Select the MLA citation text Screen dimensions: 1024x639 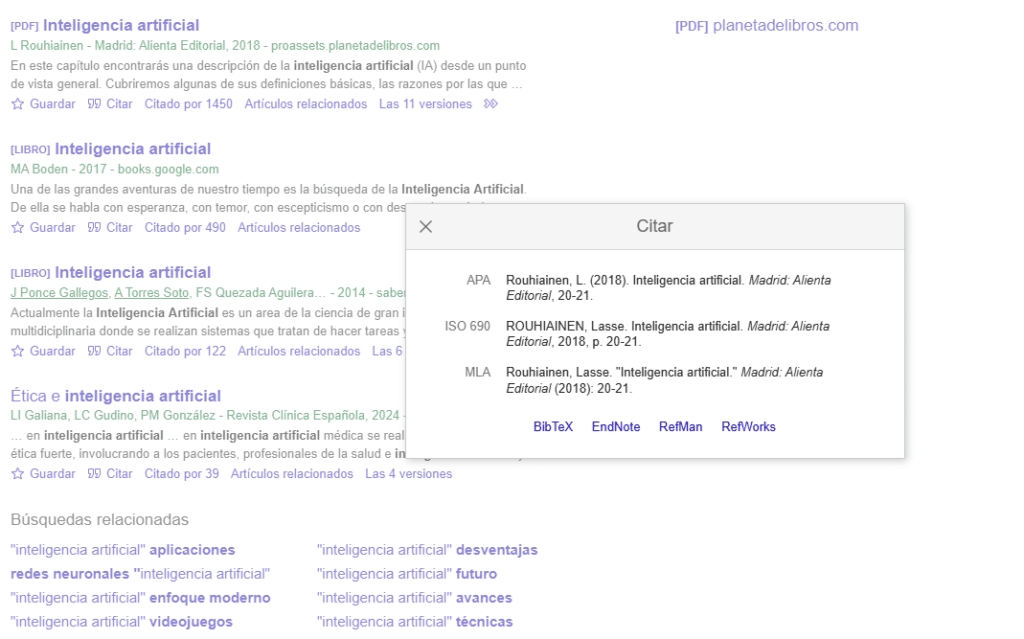(x=664, y=380)
